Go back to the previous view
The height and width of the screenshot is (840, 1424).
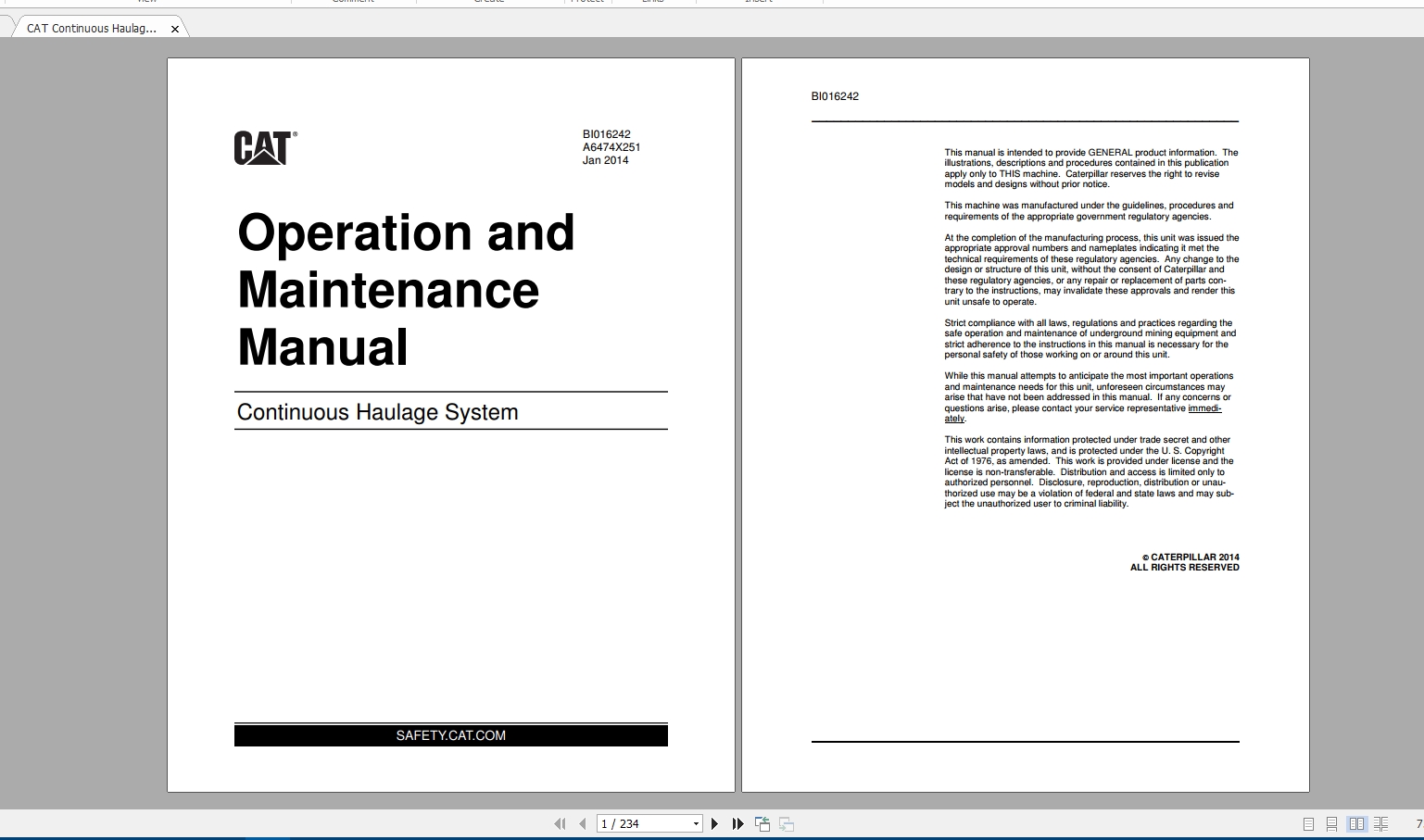762,823
